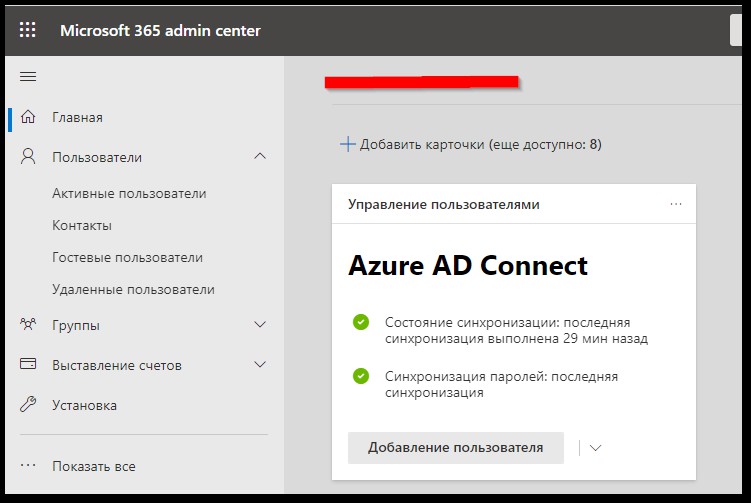Click the Users person icon
The height and width of the screenshot is (503, 751).
click(x=29, y=157)
